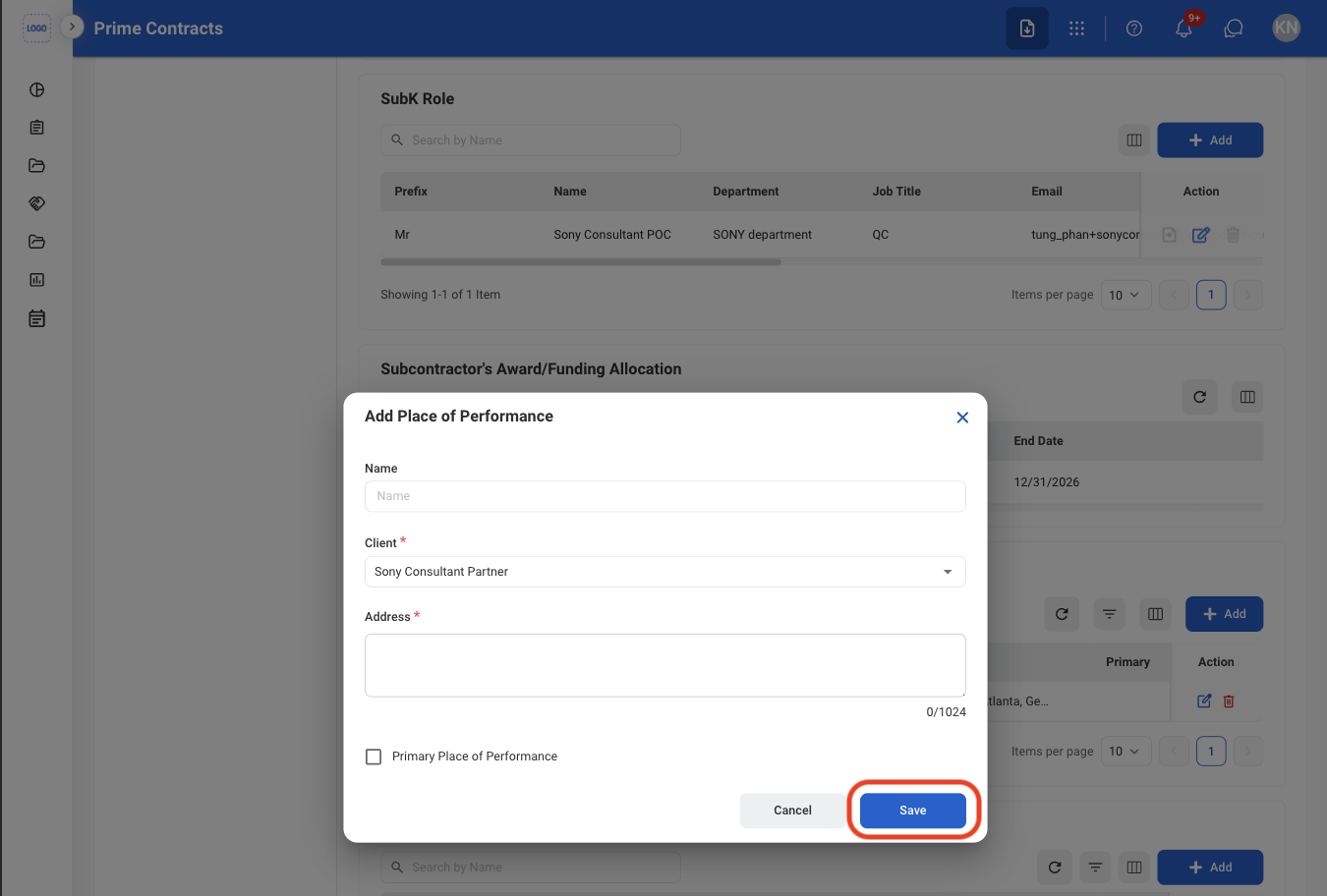Open the Client dropdown

664,572
